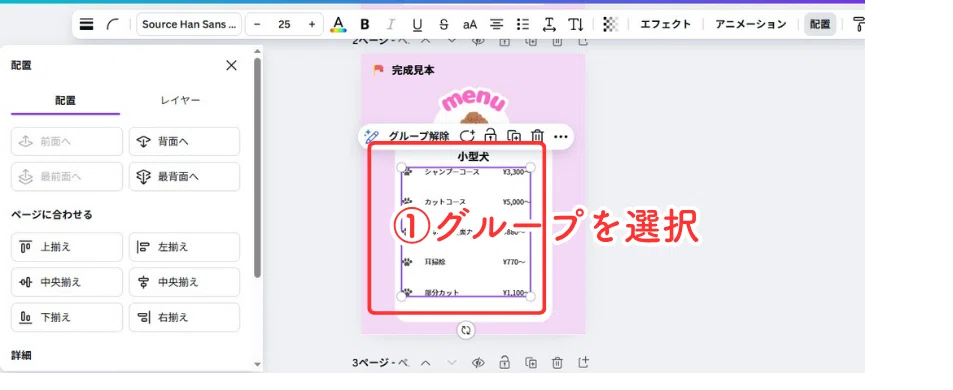Click the 部分カット text
The width and height of the screenshot is (953, 390).
442,293
